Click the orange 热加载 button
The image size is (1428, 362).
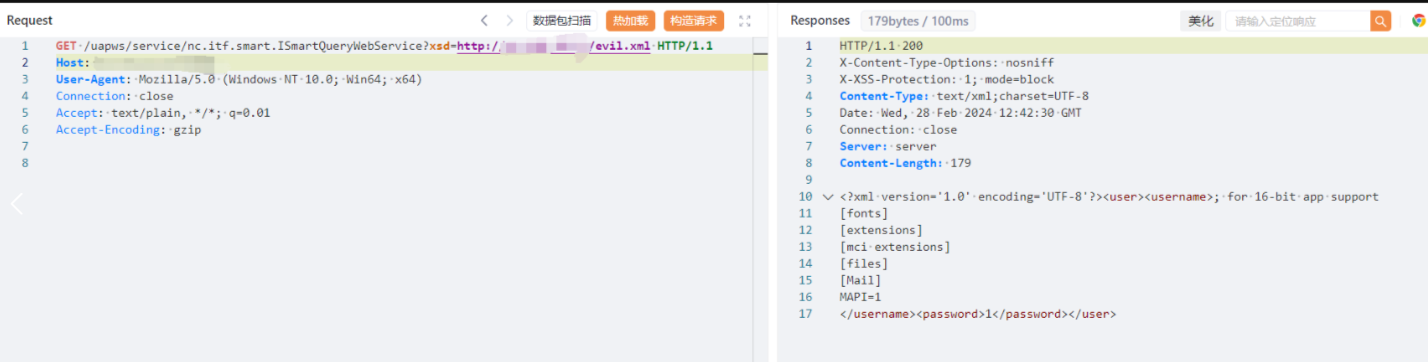coord(630,21)
